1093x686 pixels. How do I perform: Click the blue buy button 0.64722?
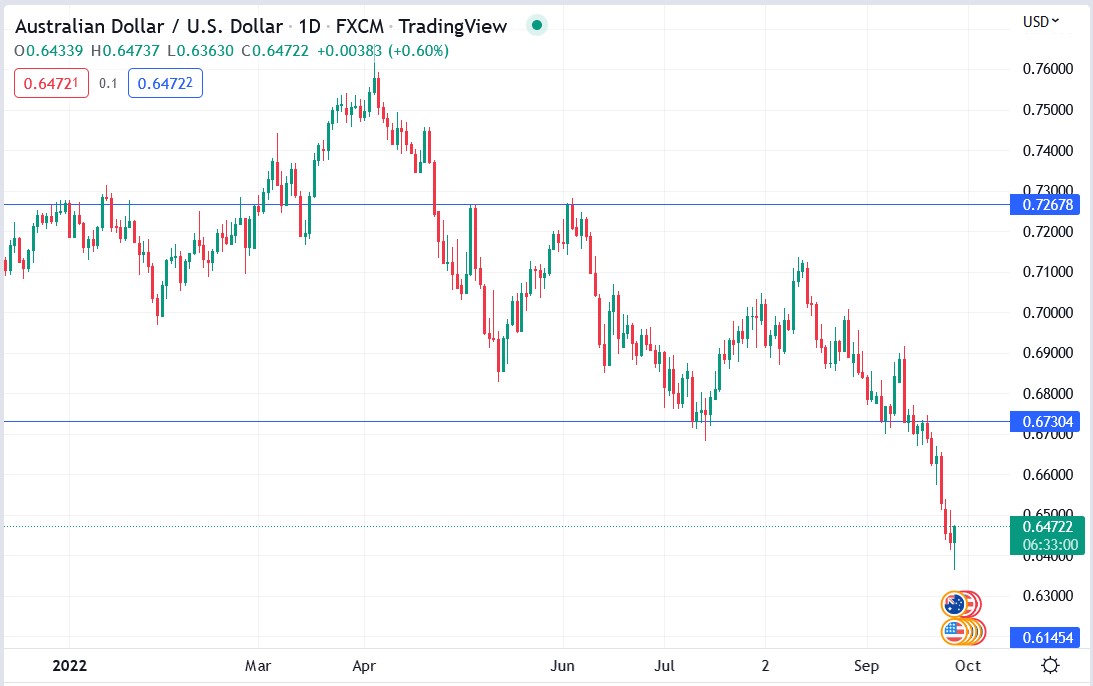[x=165, y=83]
